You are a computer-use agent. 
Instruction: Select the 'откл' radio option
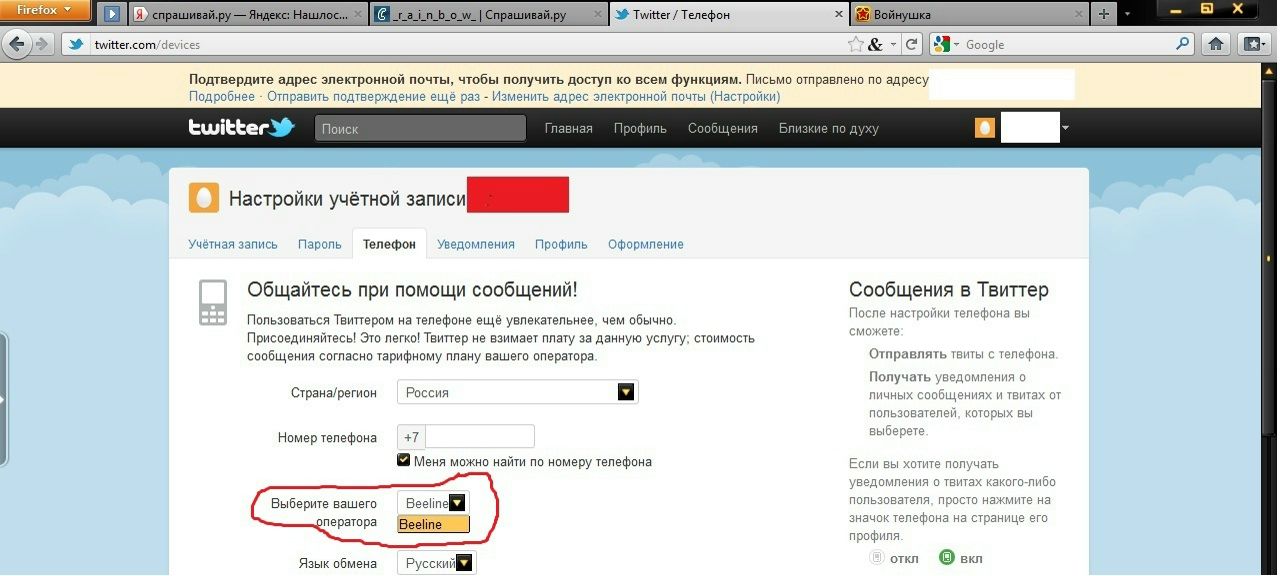pyautogui.click(x=876, y=558)
